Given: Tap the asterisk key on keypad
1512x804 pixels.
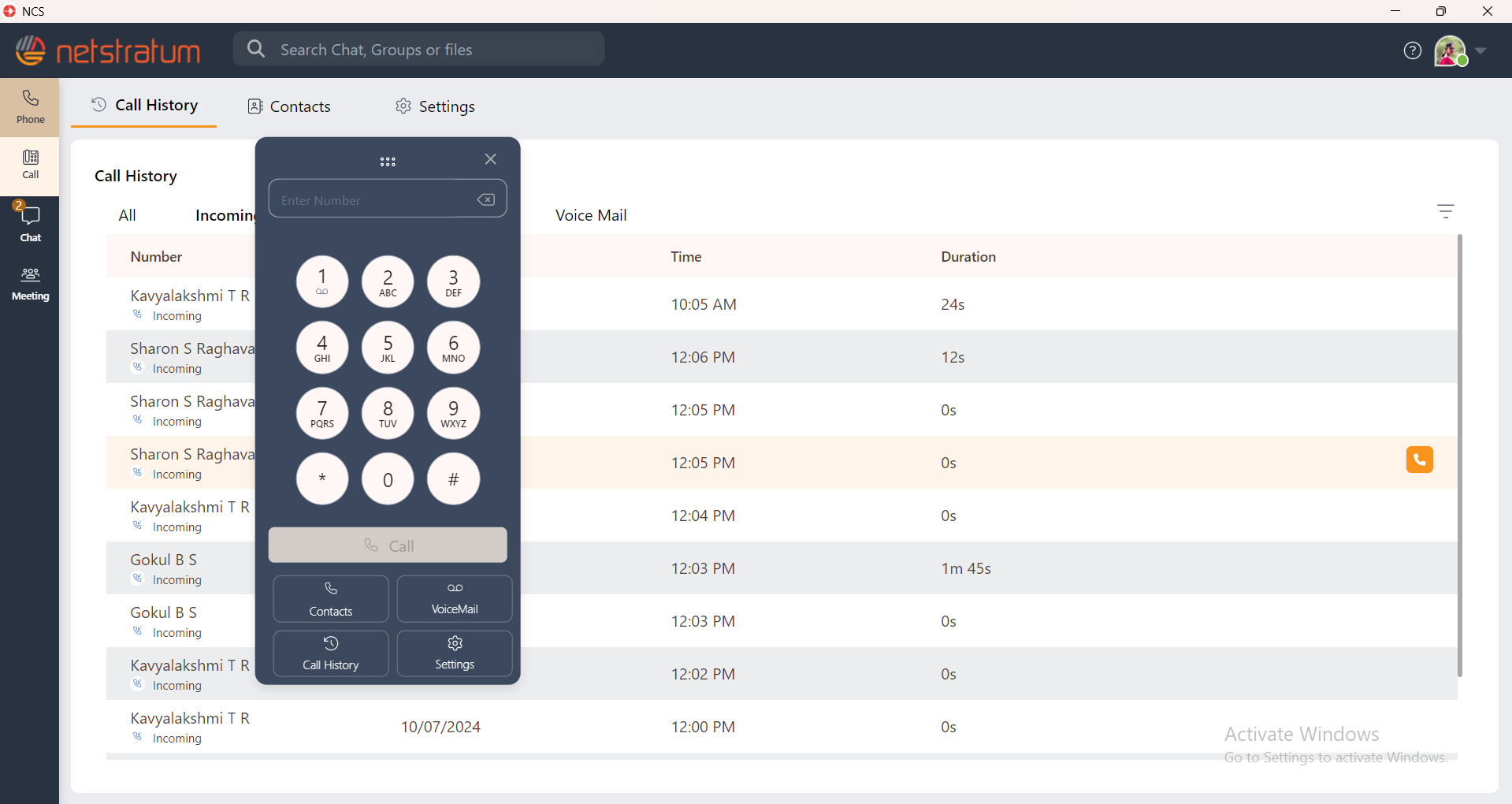Looking at the screenshot, I should point(322,478).
